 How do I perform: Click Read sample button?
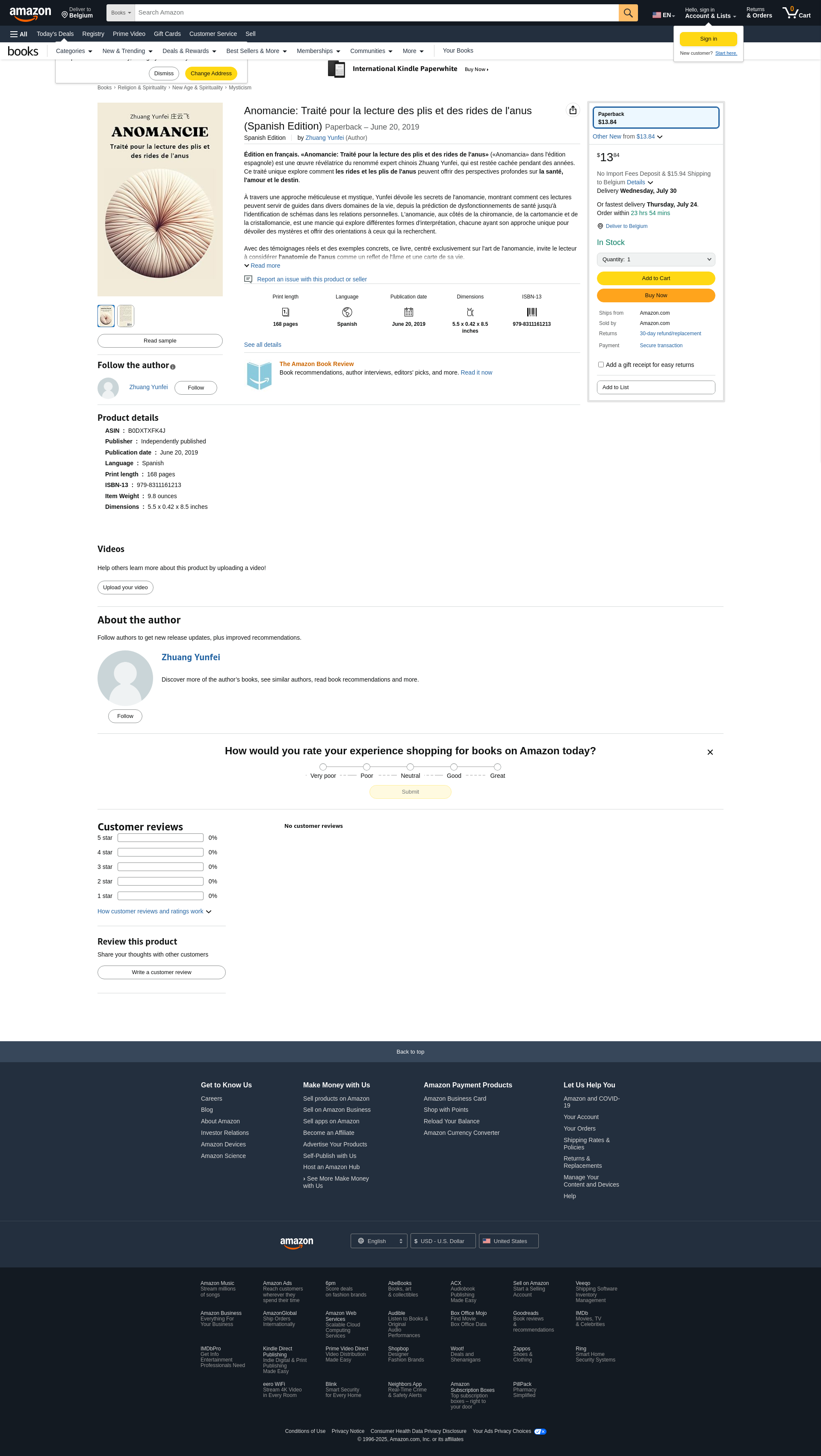160,341
